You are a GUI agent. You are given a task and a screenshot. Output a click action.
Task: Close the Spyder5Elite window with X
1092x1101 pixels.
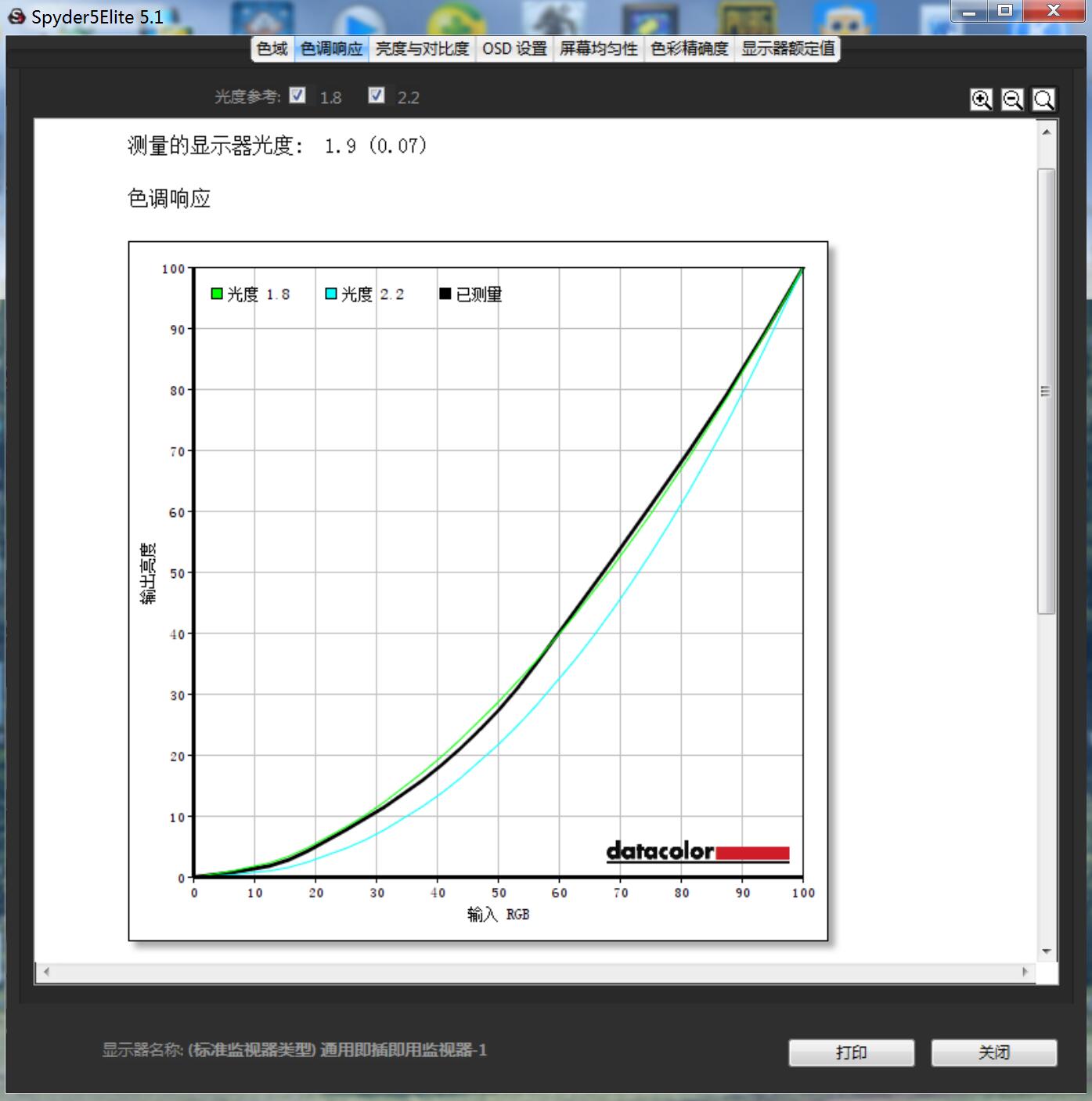[1054, 11]
